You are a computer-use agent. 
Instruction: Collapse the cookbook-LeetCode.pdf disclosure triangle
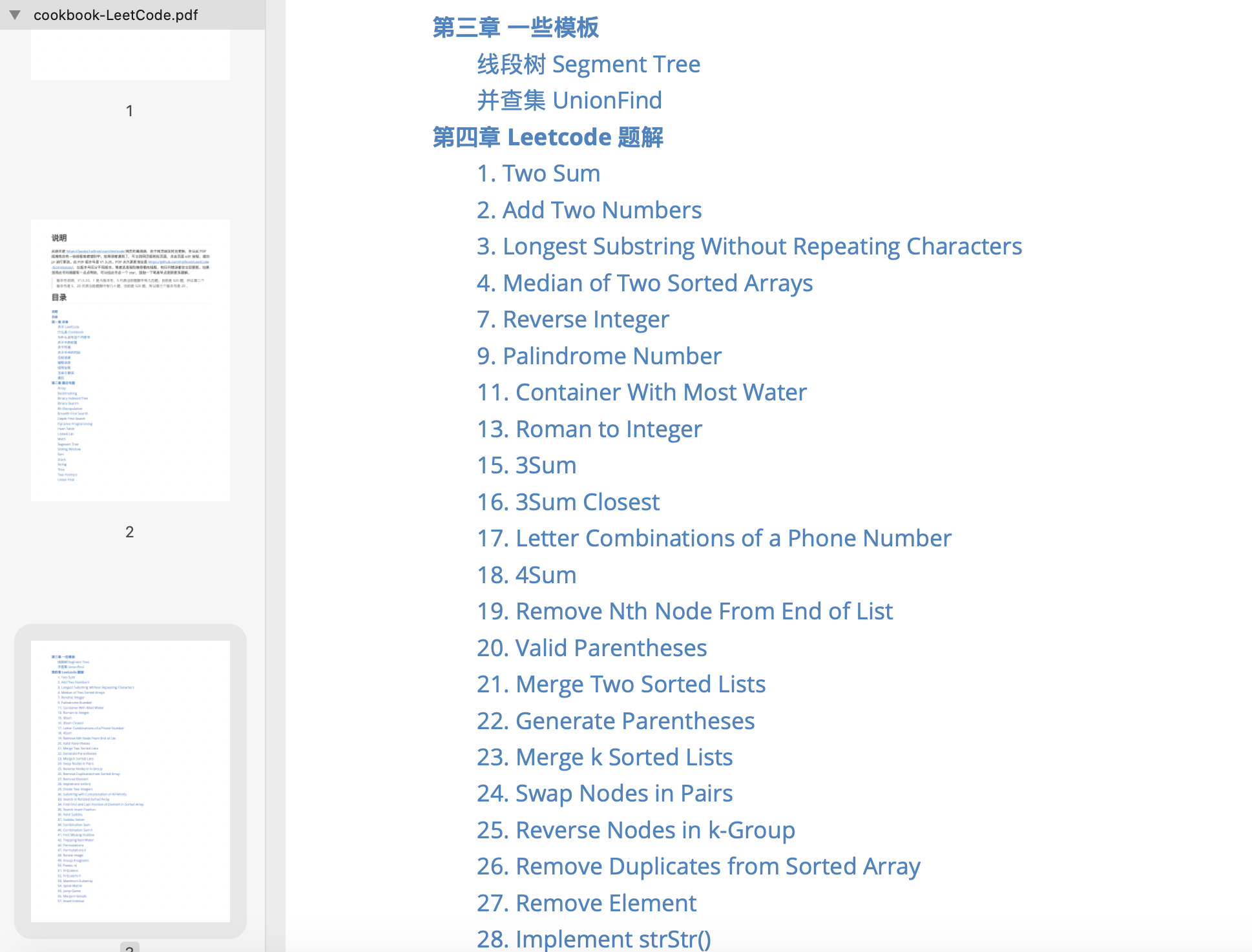pos(15,14)
